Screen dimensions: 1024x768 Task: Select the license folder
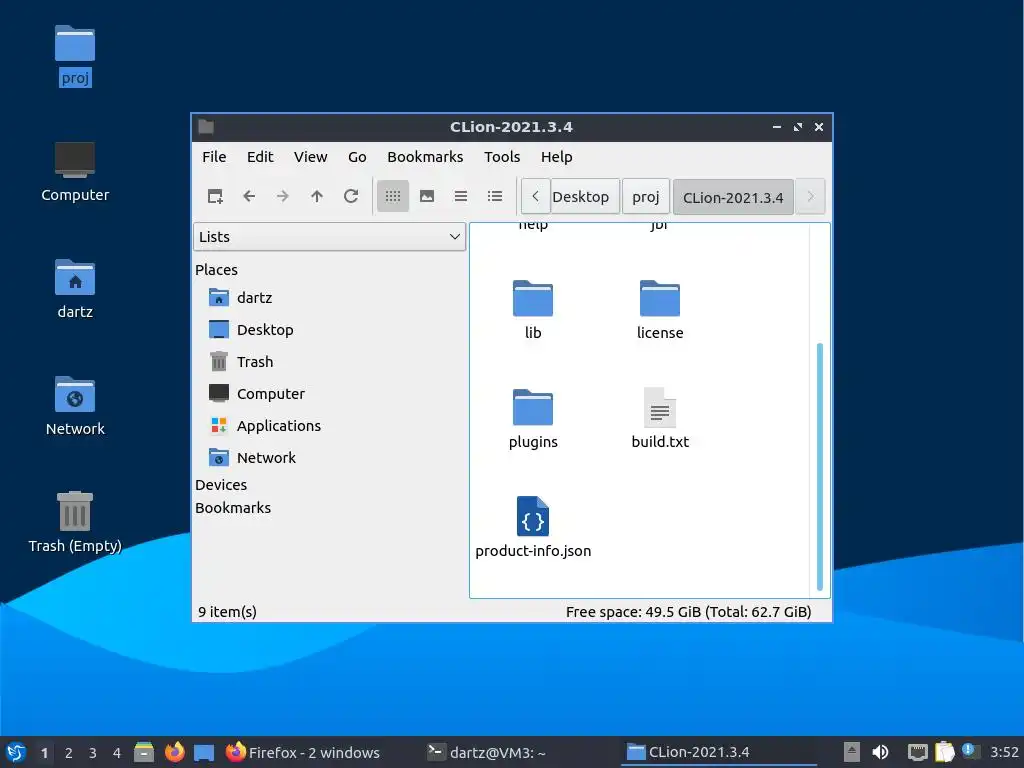[x=660, y=310]
